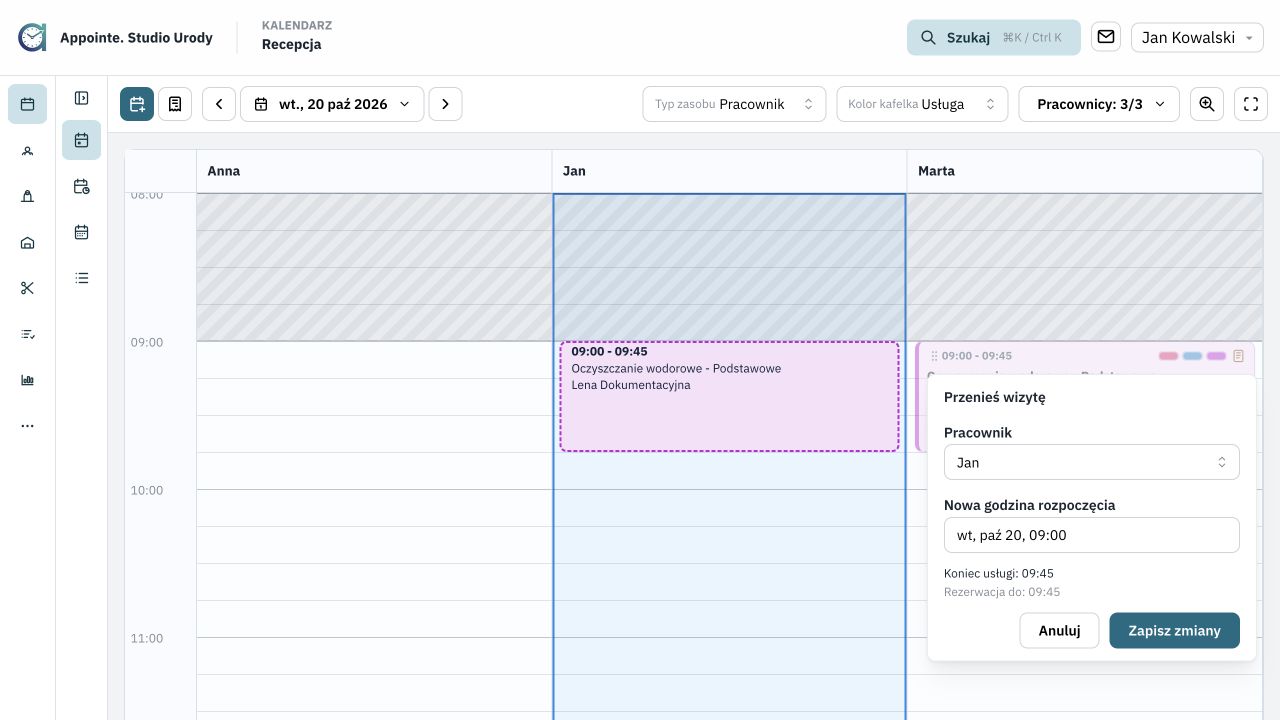This screenshot has width=1280, height=720.
Task: Click the Anna column header
Action: [x=374, y=171]
